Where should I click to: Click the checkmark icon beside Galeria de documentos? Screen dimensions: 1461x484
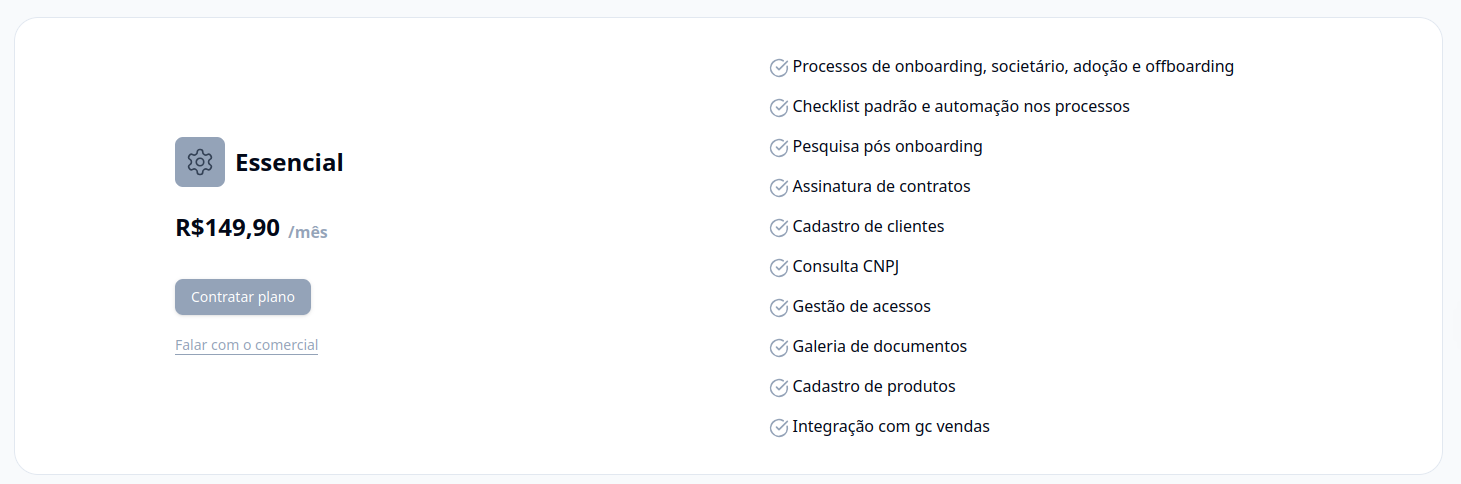point(779,348)
